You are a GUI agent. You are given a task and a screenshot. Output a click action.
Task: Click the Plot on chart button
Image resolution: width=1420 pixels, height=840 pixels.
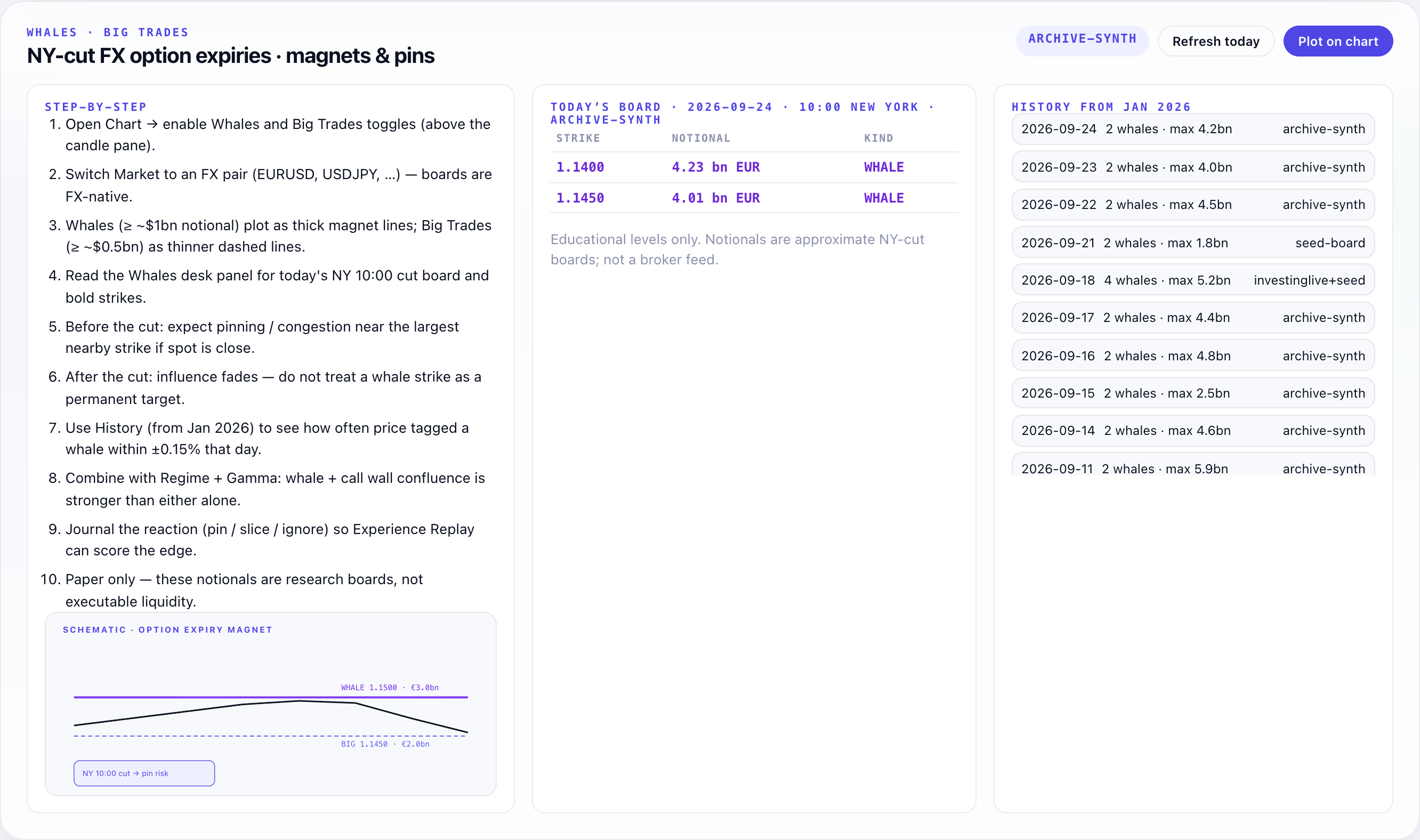[x=1337, y=42]
